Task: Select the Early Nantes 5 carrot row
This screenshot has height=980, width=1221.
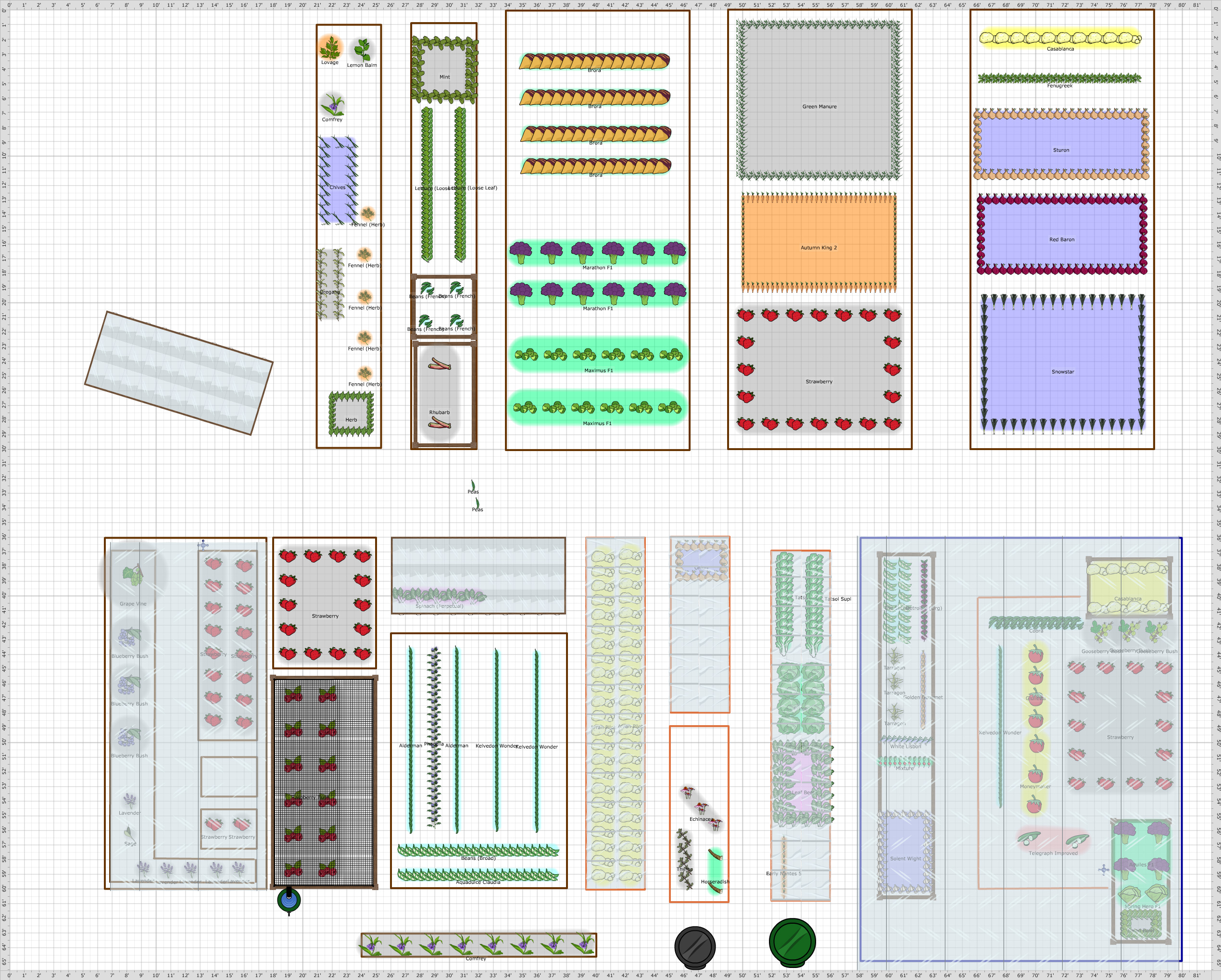Action: pos(784,868)
